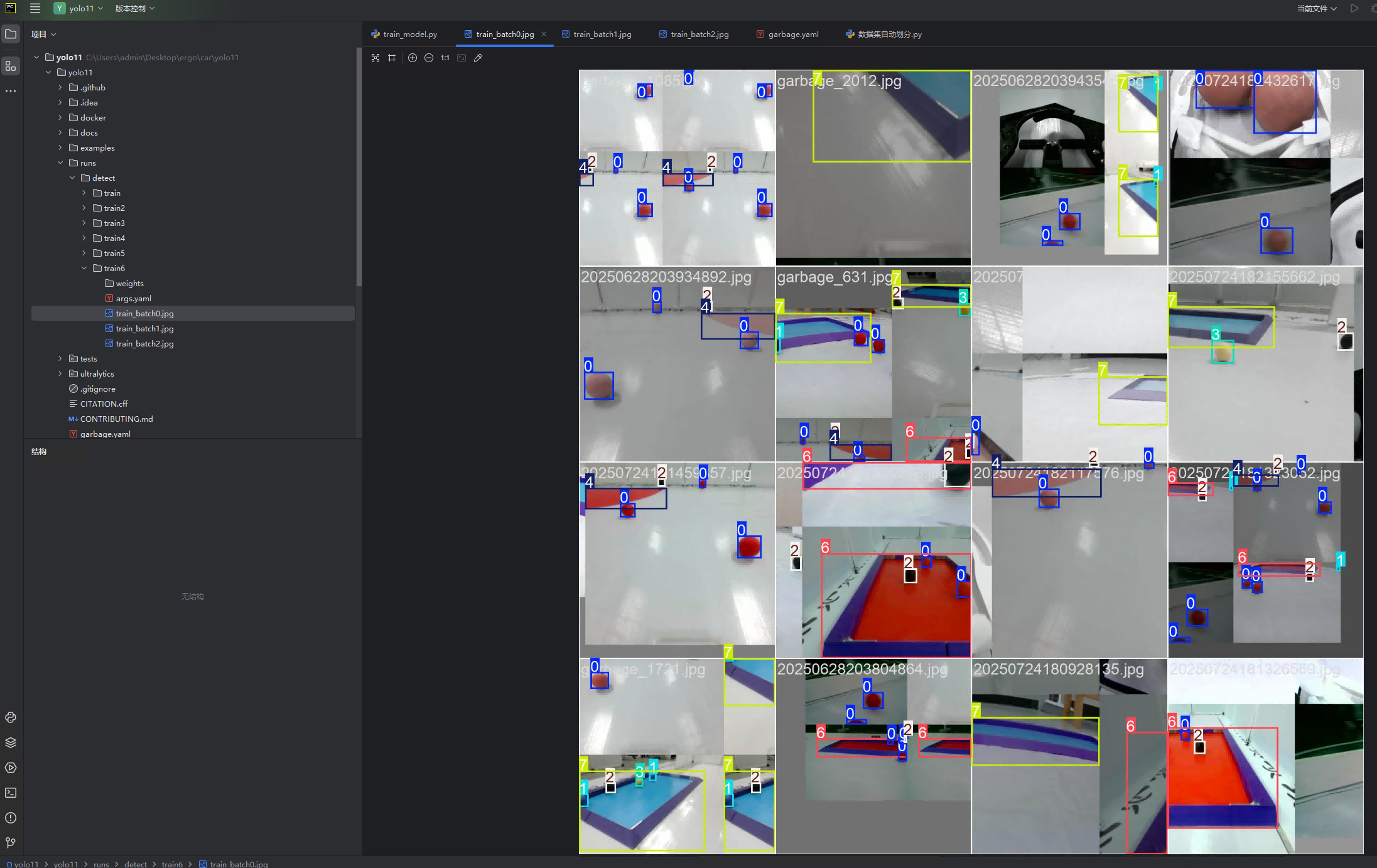Open the Terminal tool window

pyautogui.click(x=11, y=793)
